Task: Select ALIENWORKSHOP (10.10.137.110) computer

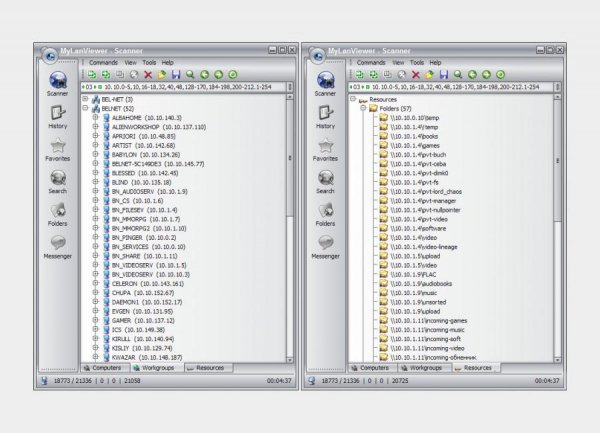Action: pos(159,127)
